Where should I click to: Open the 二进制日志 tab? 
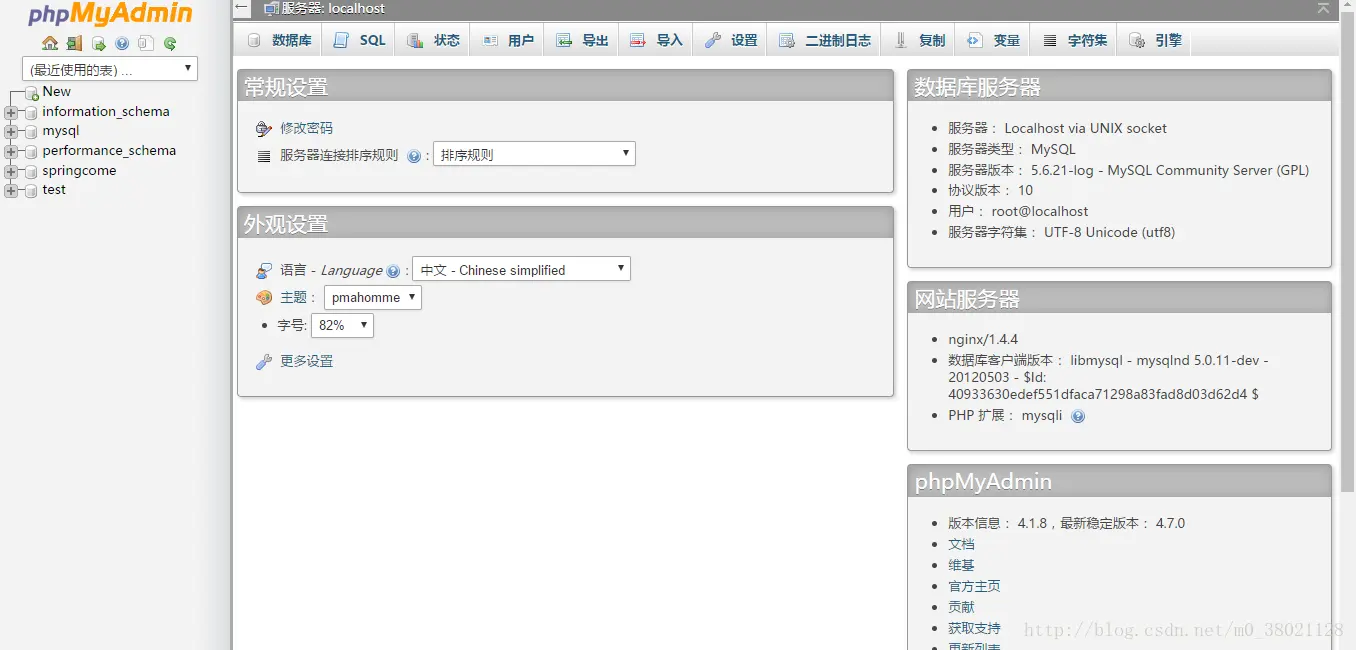tap(825, 40)
